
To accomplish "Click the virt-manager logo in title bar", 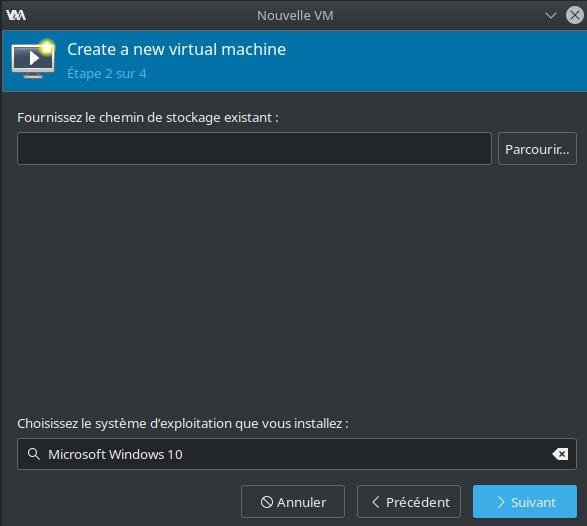I will [16, 15].
